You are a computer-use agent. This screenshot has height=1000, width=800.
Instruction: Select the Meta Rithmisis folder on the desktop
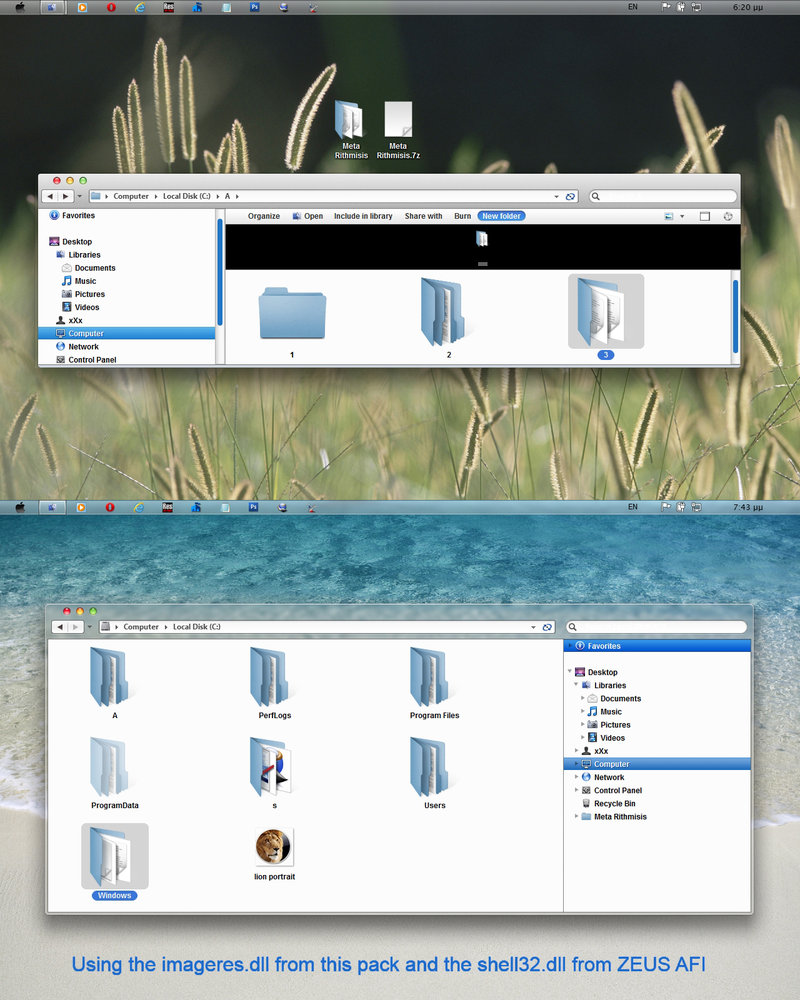(351, 129)
